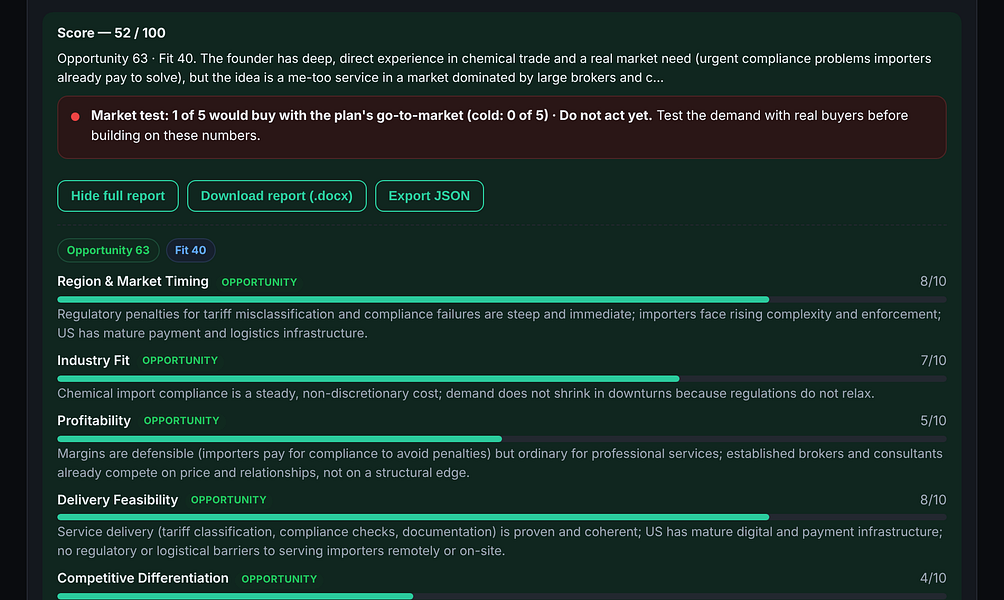
Task: Click the 8/10 score for Region & Market Timing
Action: pyautogui.click(x=933, y=282)
